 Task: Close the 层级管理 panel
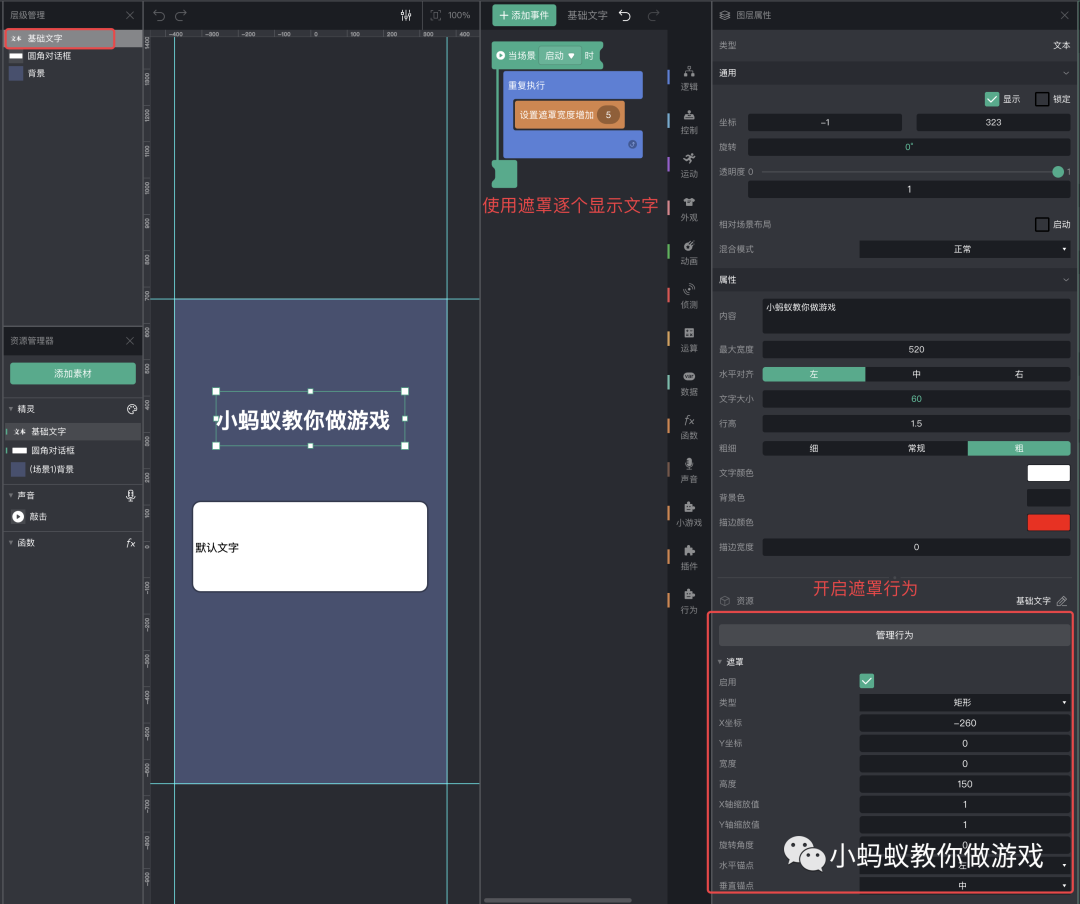[129, 15]
